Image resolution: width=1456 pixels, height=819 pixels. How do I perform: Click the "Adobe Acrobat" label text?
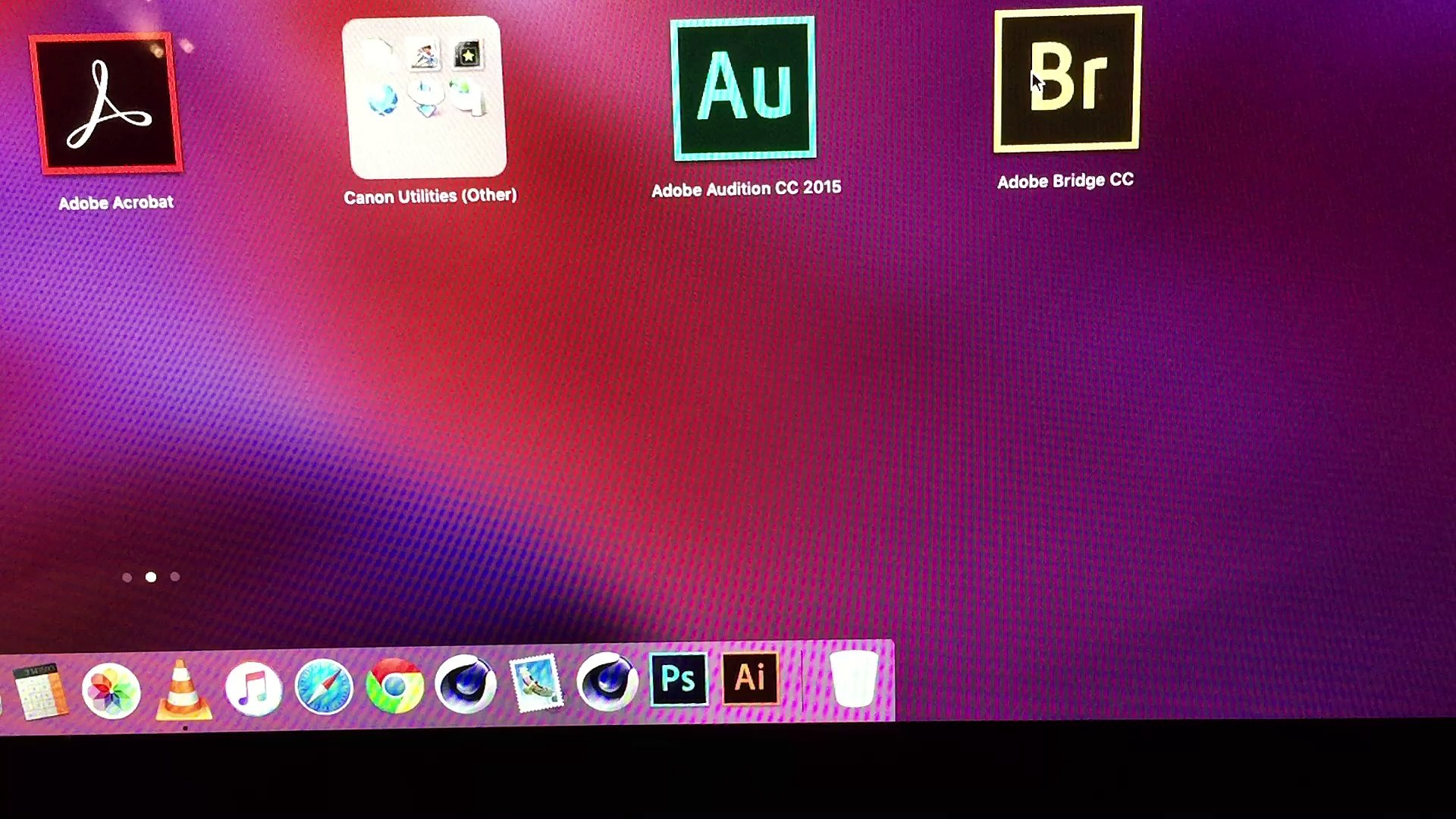[x=116, y=202]
